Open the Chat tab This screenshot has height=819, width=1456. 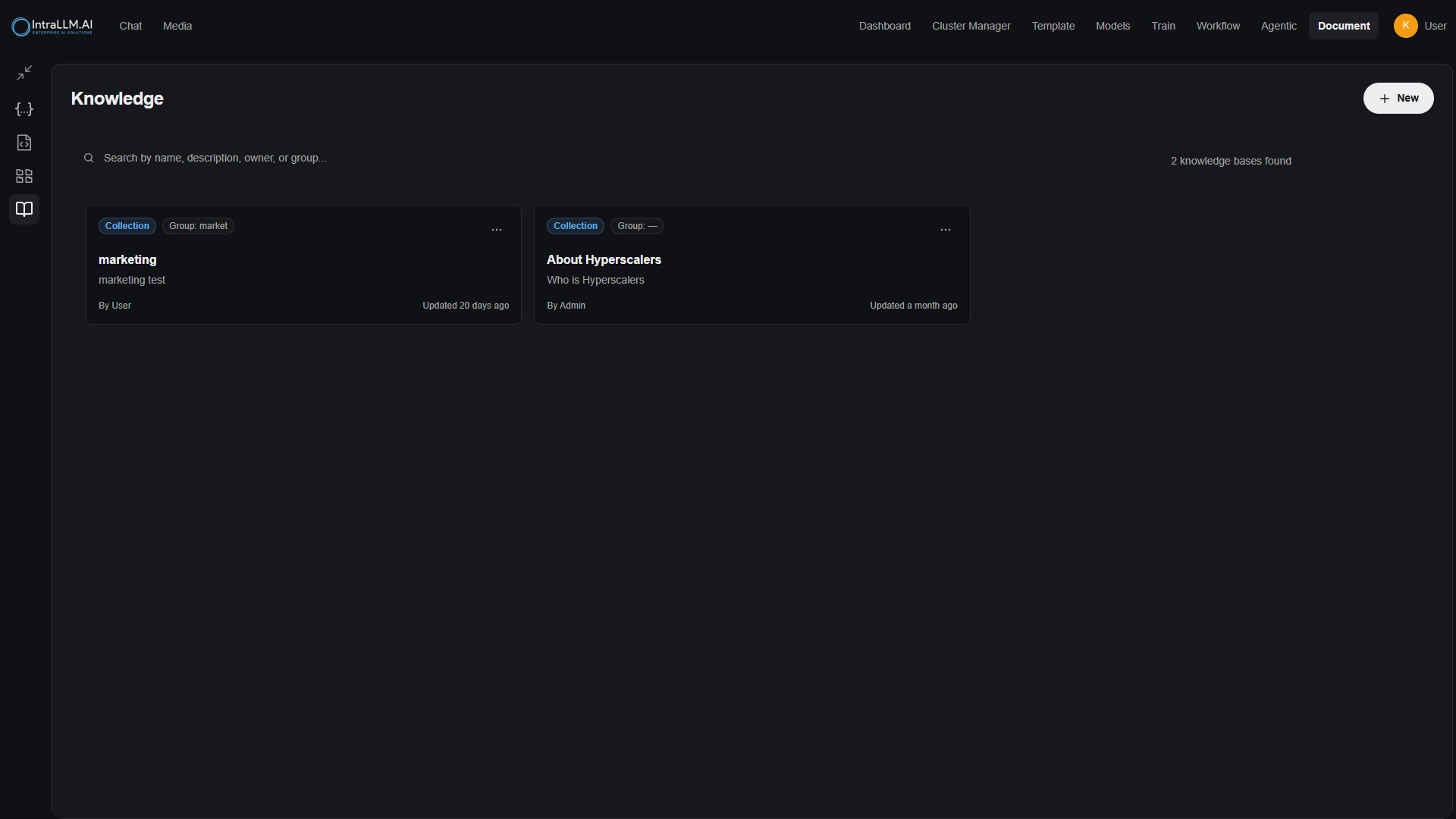pos(130,26)
